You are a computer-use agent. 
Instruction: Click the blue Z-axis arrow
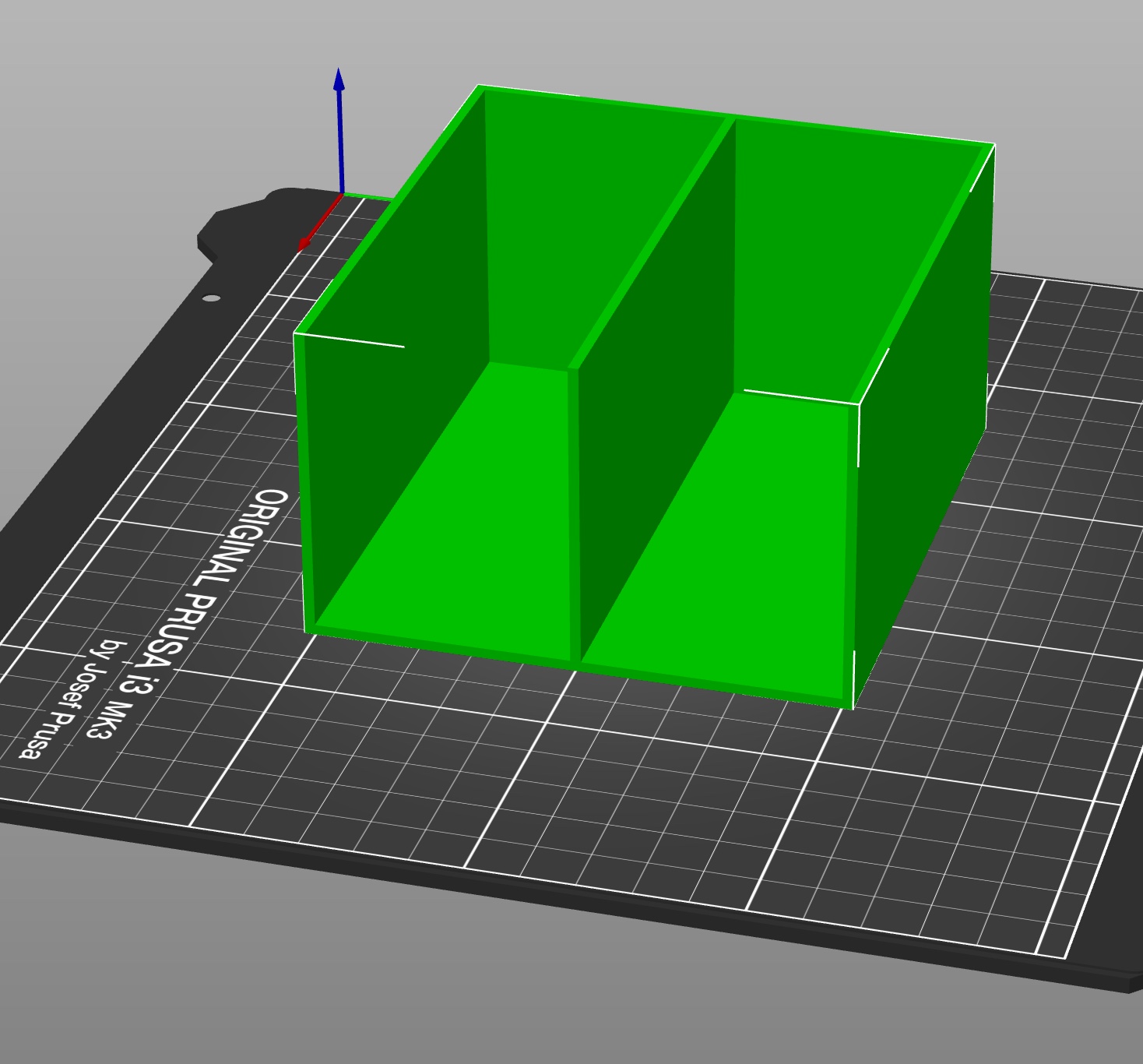[x=339, y=130]
